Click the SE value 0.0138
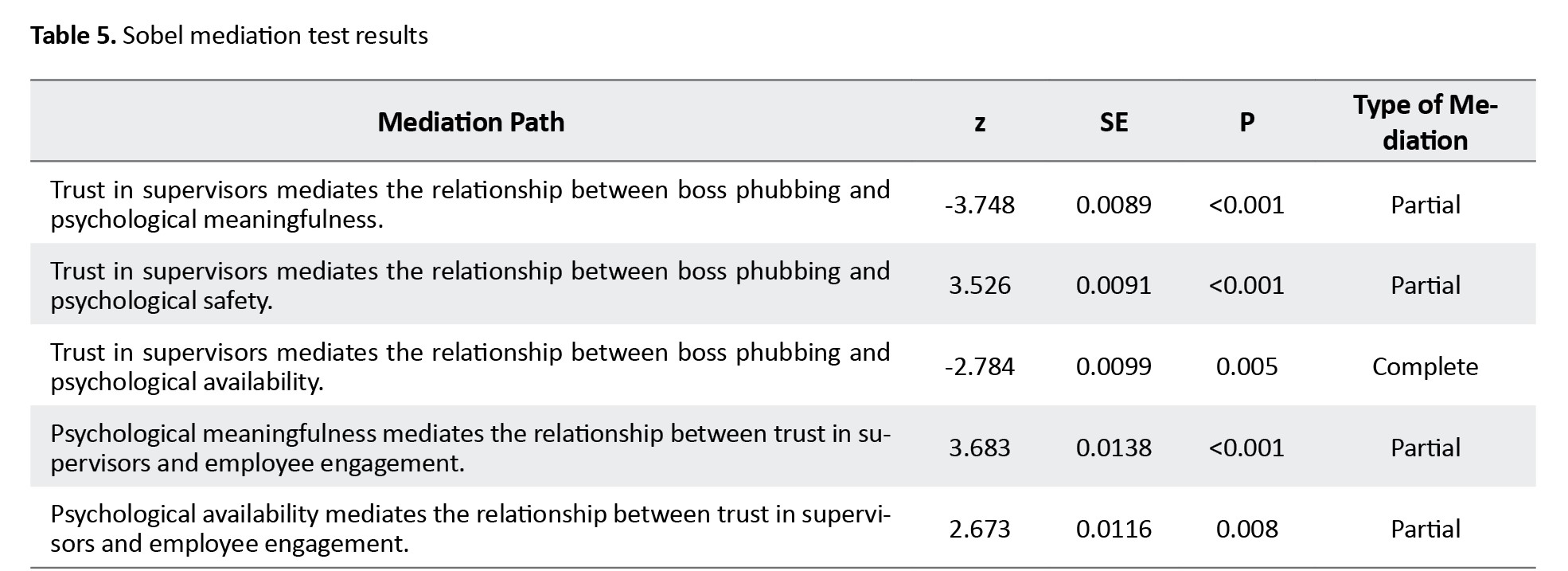The height and width of the screenshot is (571, 1568). click(x=1114, y=448)
